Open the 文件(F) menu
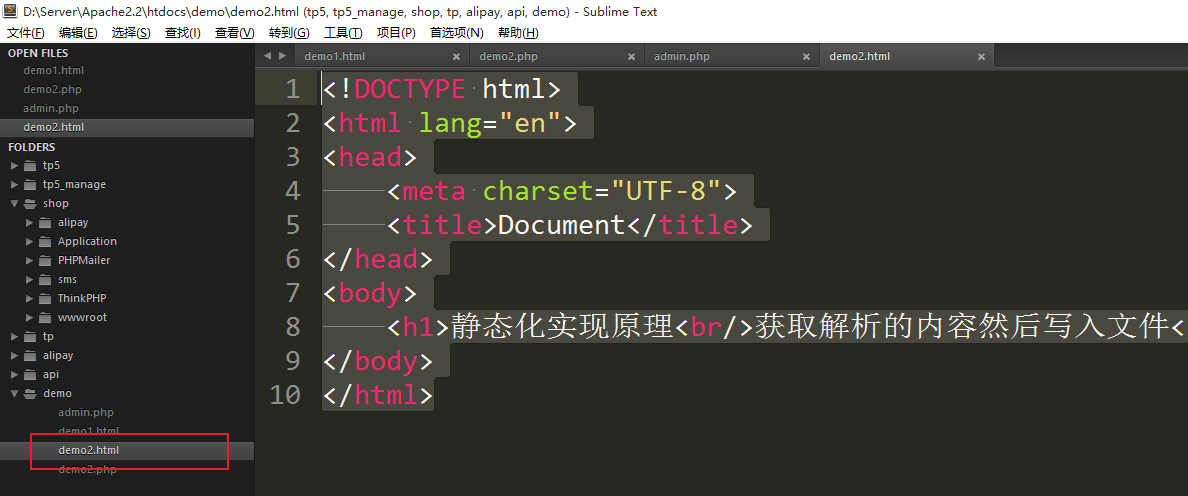This screenshot has height=496, width=1188. [25, 33]
